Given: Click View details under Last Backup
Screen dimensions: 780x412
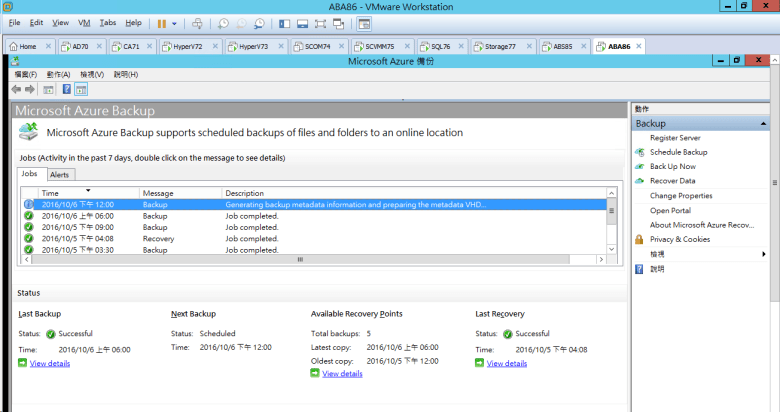Looking at the screenshot, I should (x=50, y=363).
